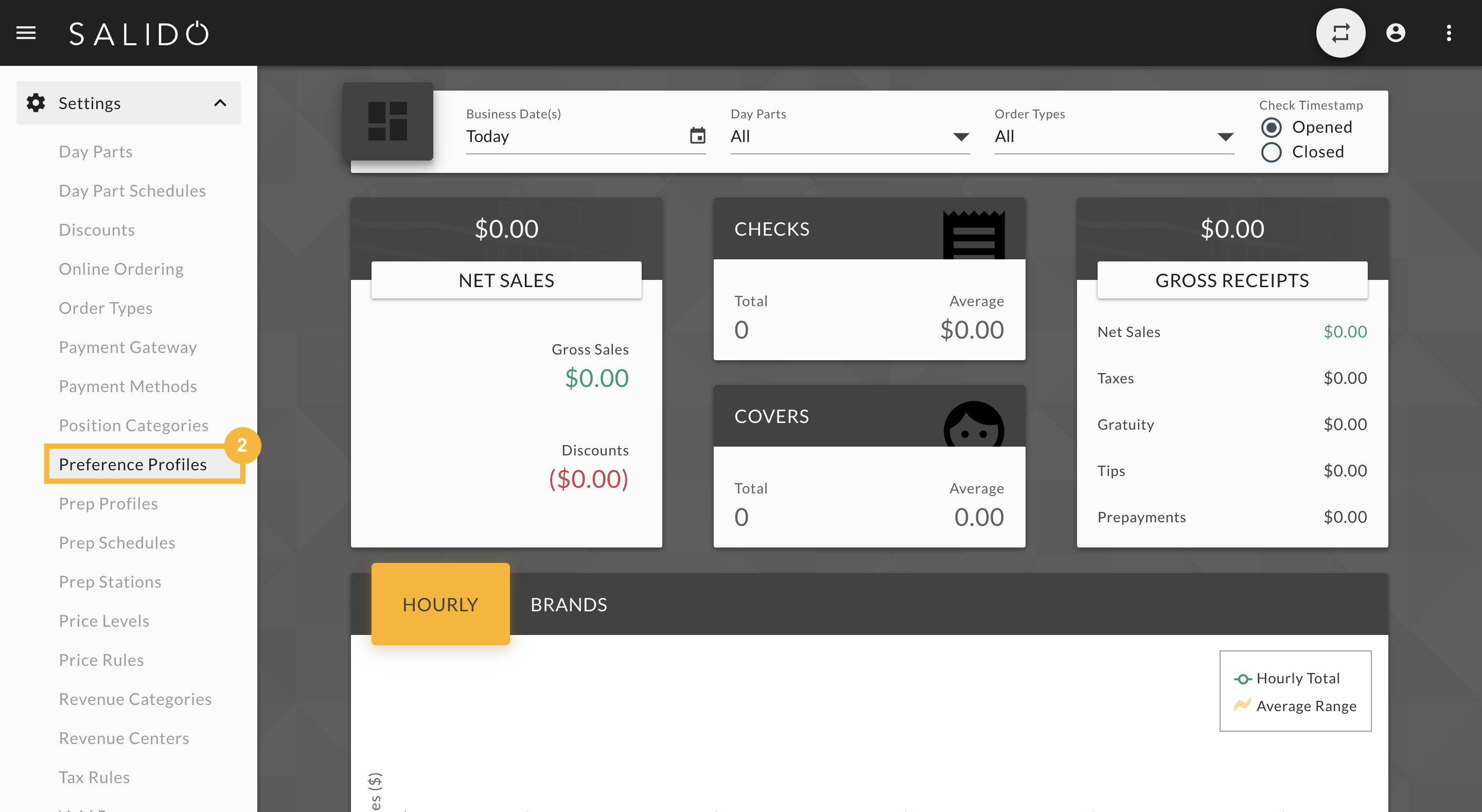The width and height of the screenshot is (1482, 812).
Task: Click the red Discounts ($0.00) value
Action: tap(589, 479)
